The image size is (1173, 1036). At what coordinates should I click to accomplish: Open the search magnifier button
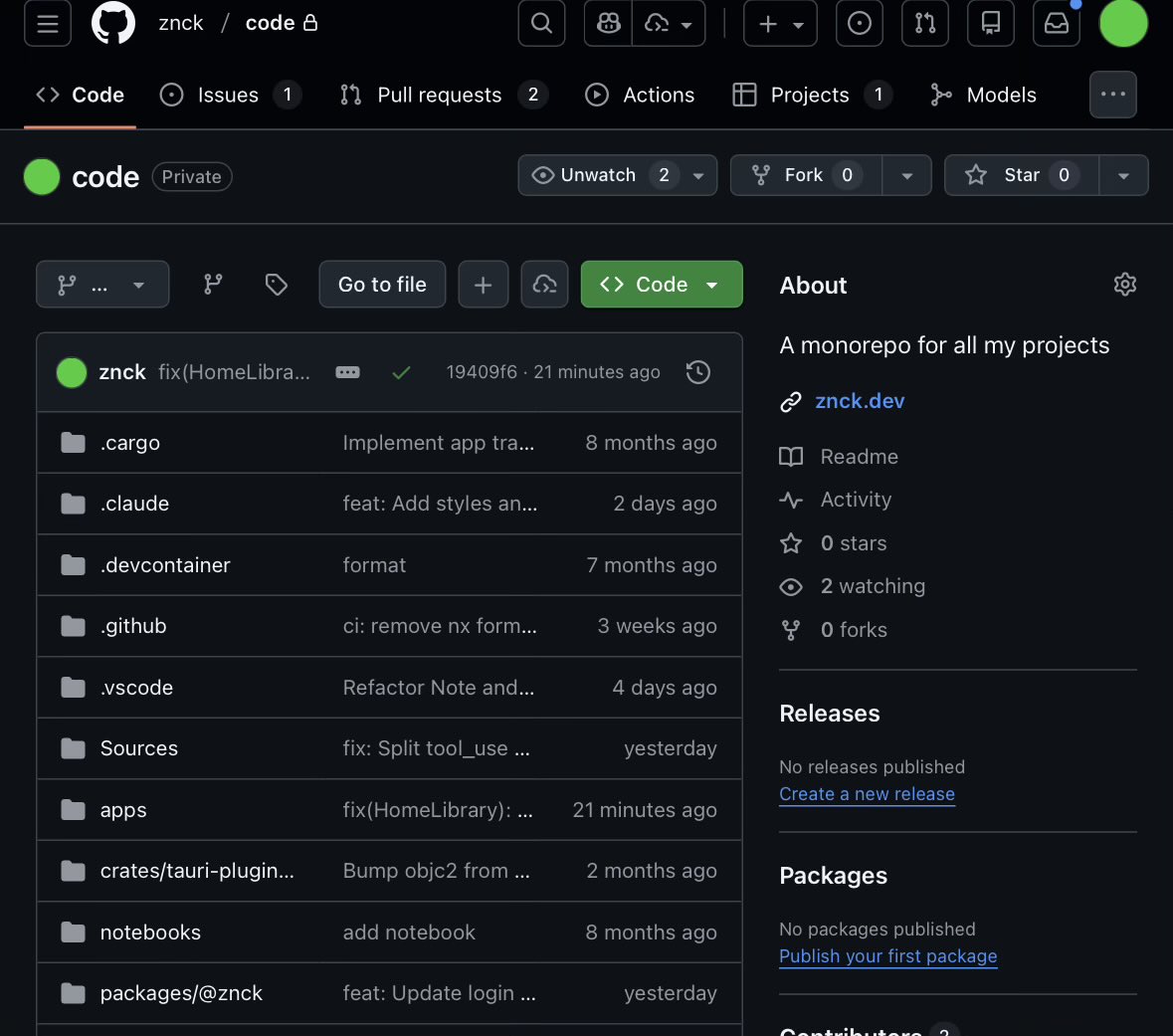point(541,23)
